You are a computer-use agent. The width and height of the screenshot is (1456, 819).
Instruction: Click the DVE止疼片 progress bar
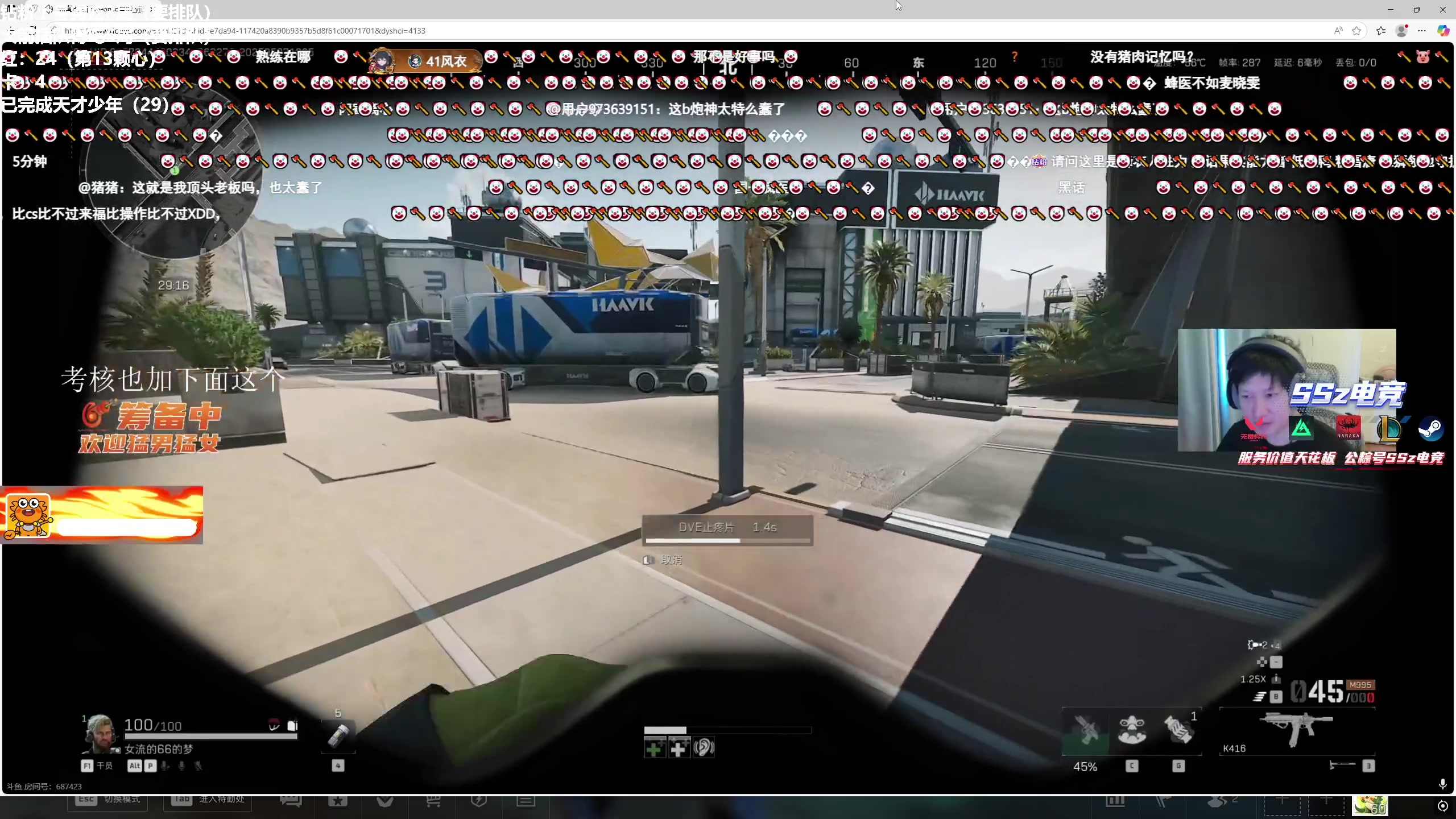tap(727, 531)
